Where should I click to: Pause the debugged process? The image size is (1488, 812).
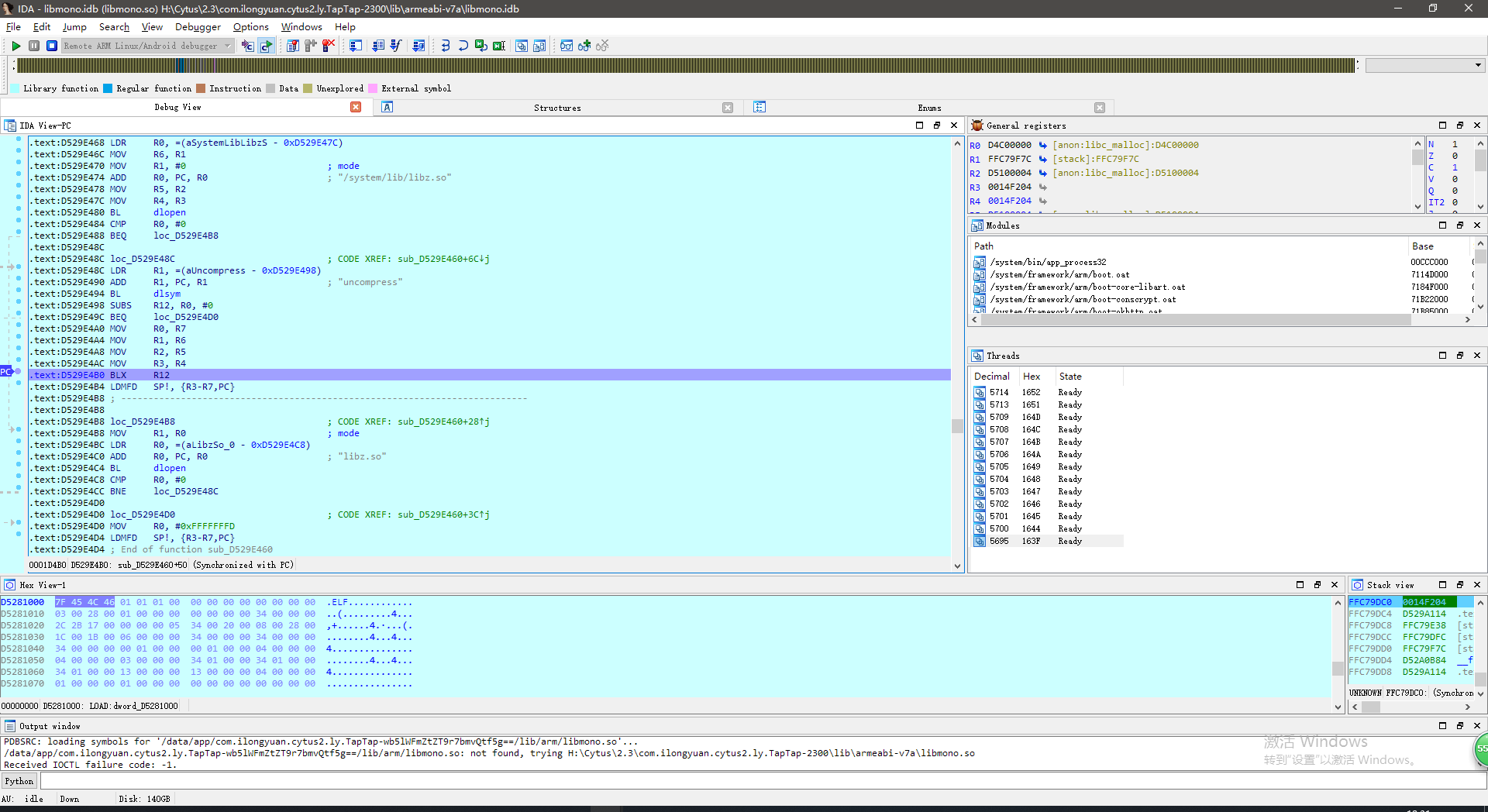point(34,46)
